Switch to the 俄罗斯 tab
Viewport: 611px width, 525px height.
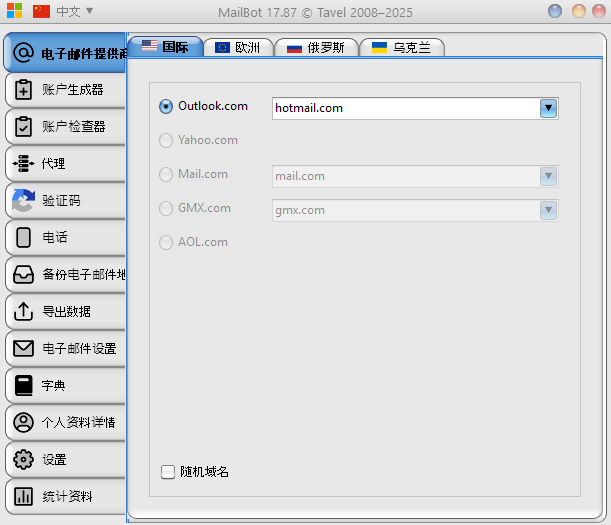(316, 48)
